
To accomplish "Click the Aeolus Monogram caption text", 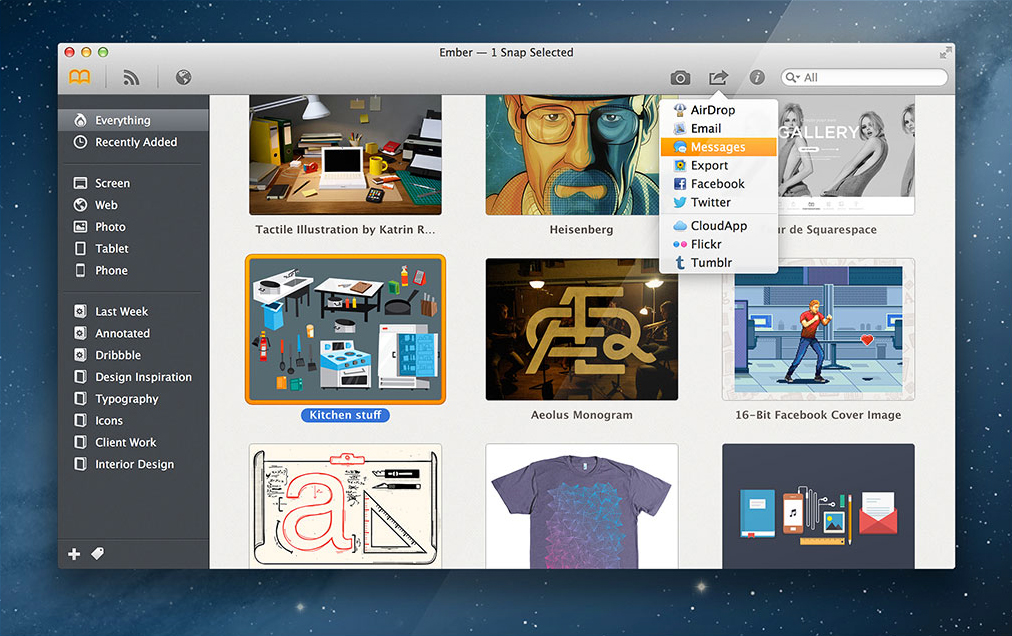I will tap(582, 415).
